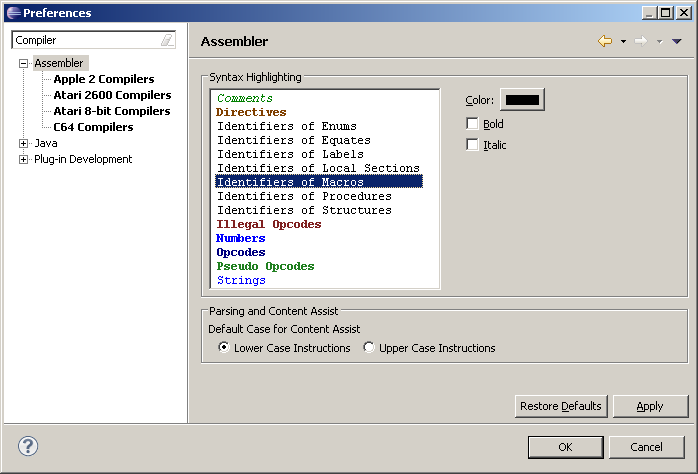Viewport: 698px width, 474px height.
Task: Open the Back history dropdown arrow
Action: 623,42
